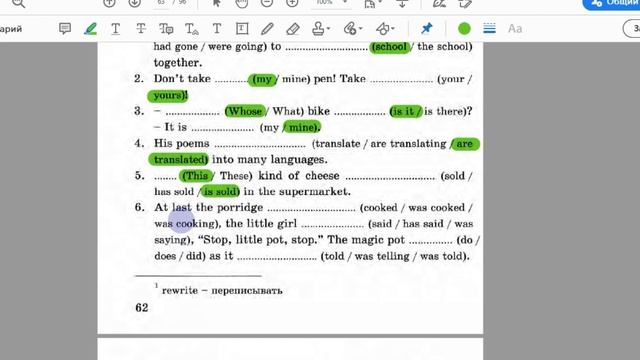Click the highlighted word '(This'
Screen dimensions: 640x360
196,176
